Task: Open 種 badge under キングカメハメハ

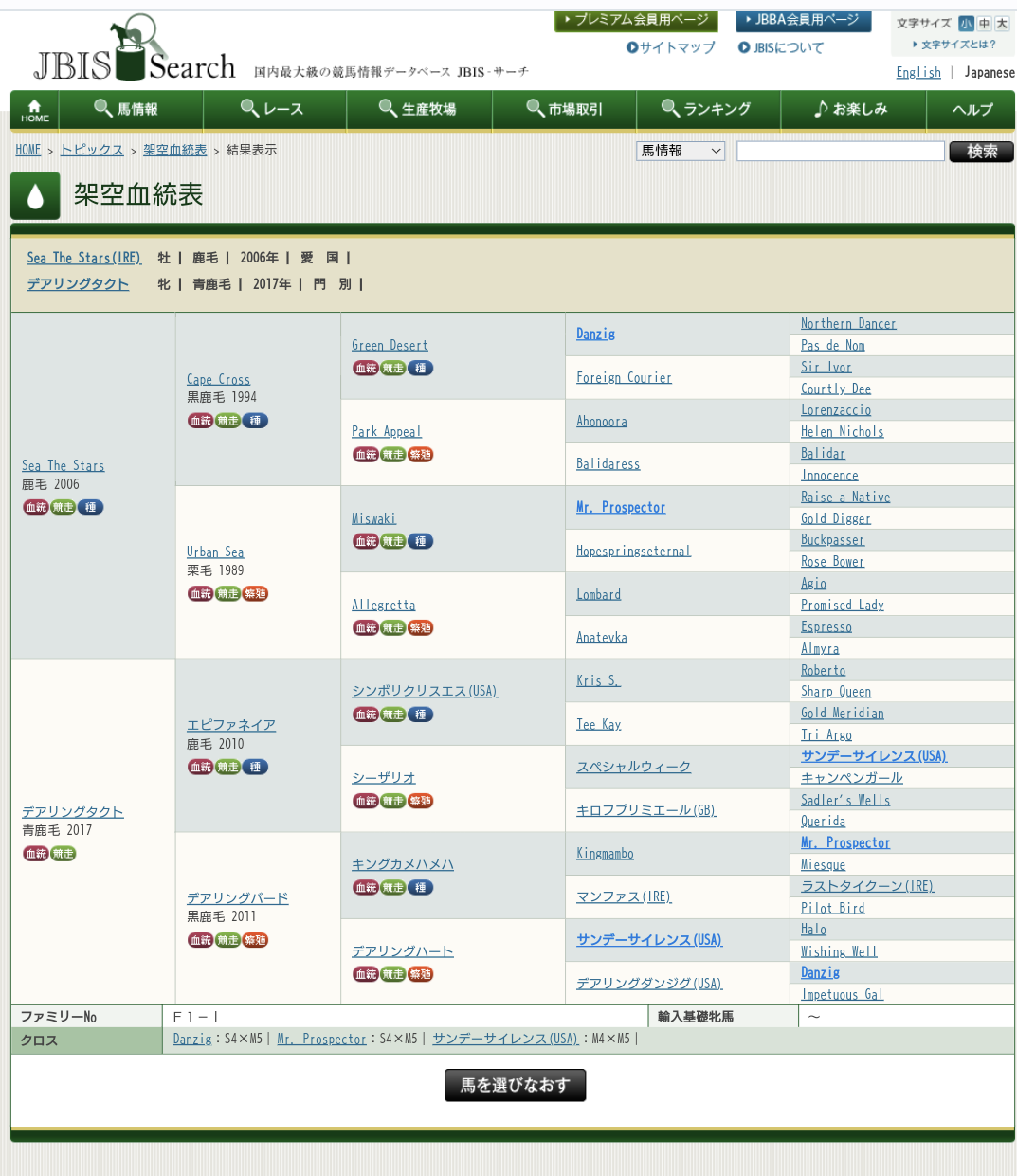Action: tap(420, 887)
